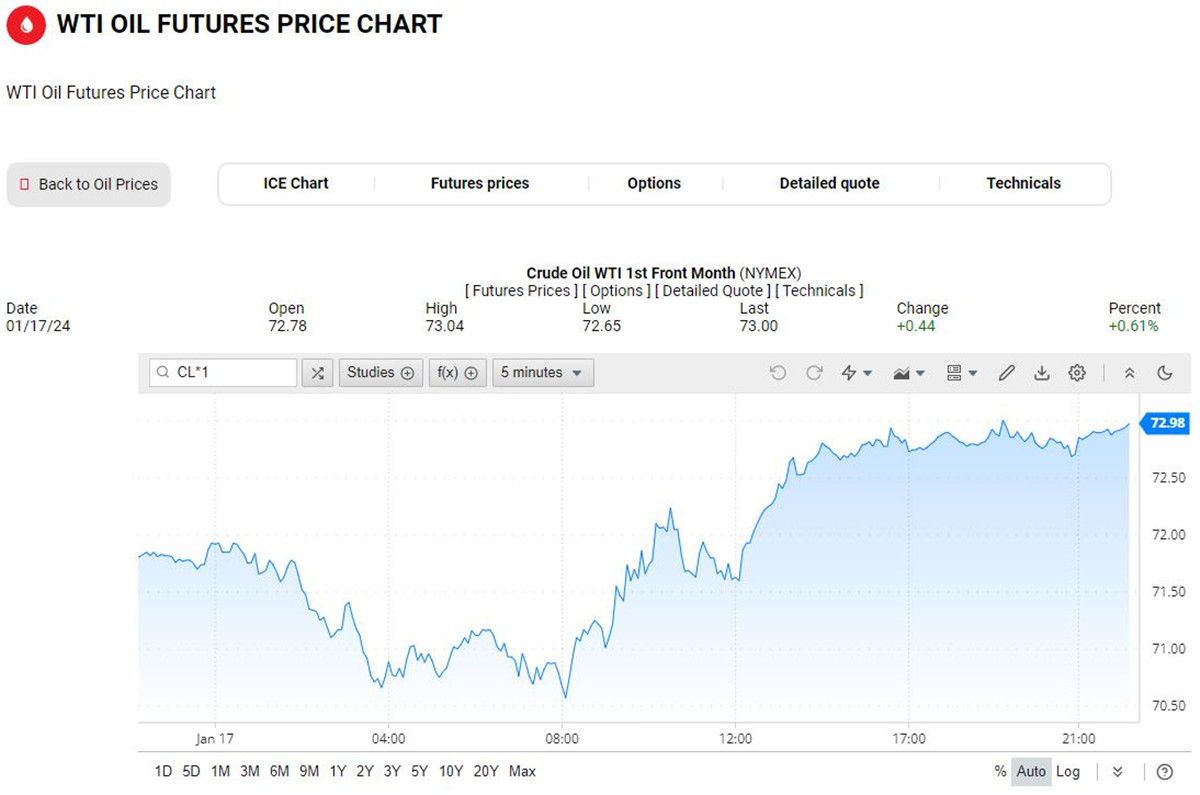Open the drawing pencil tool
This screenshot has height=795, width=1200.
pos(1007,373)
